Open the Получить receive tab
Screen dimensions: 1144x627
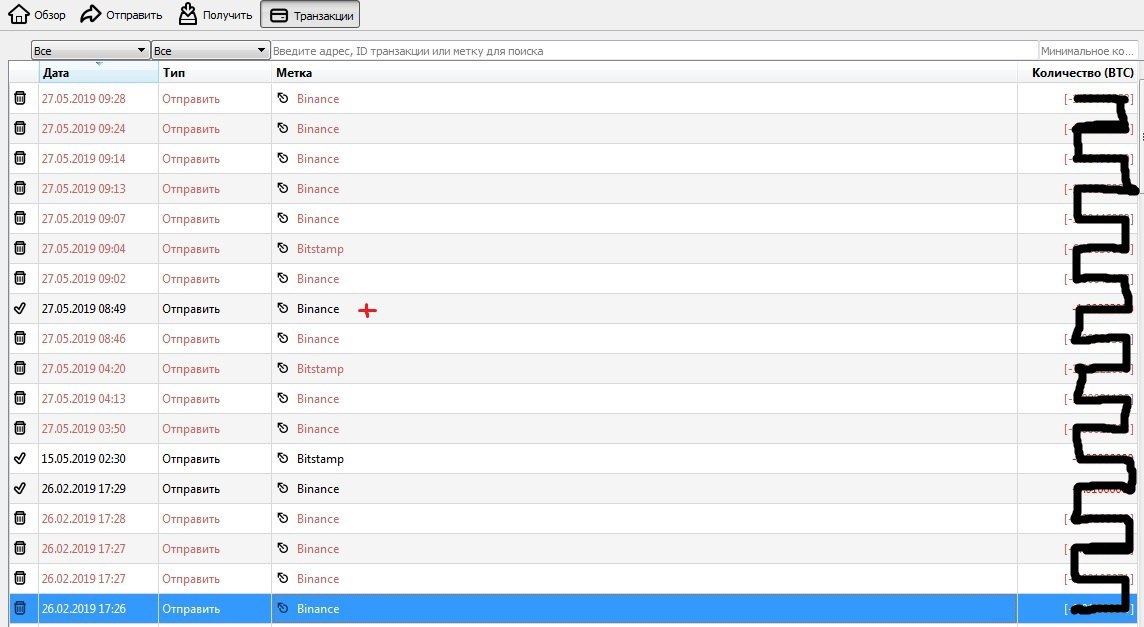pos(215,15)
